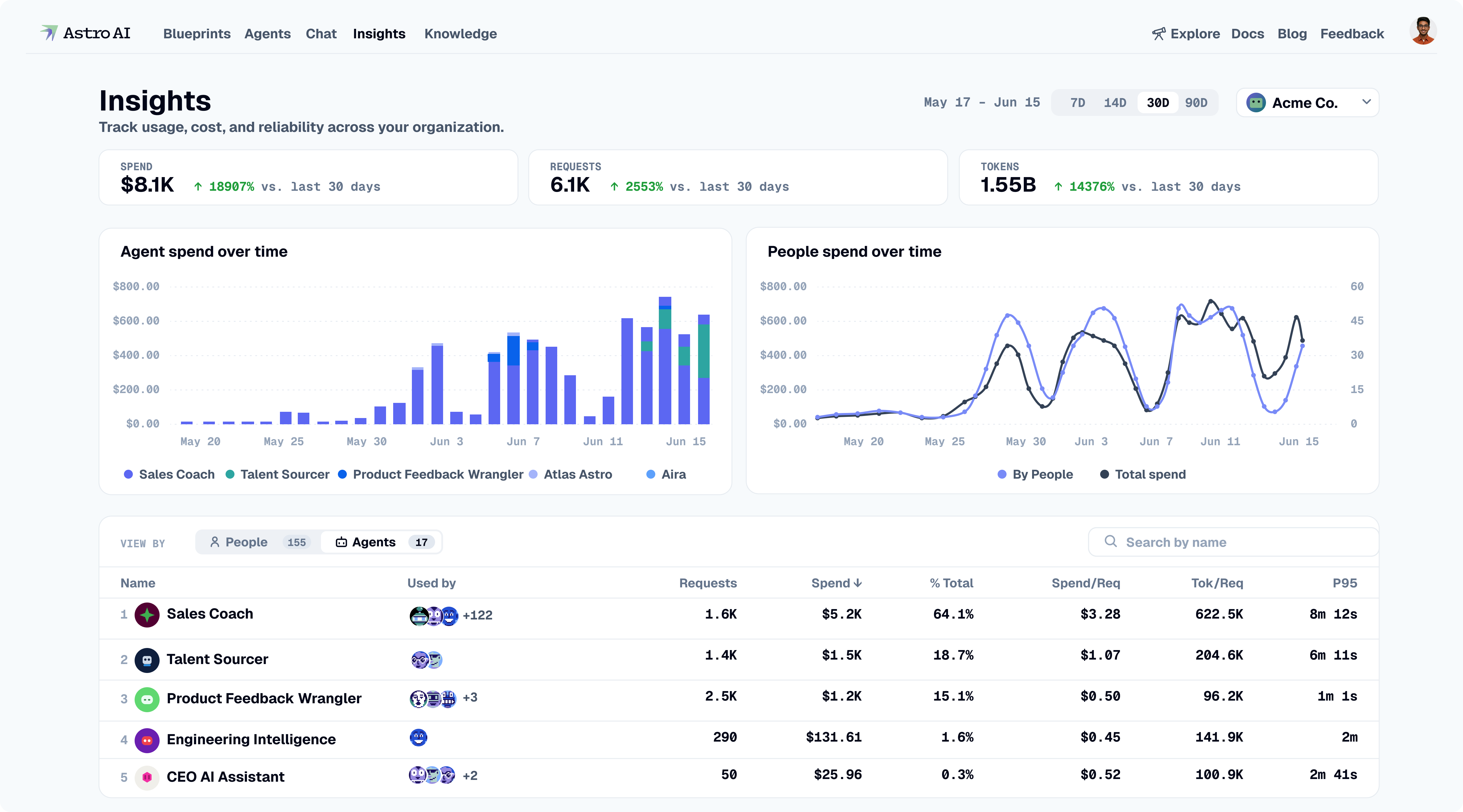Viewport: 1463px width, 812px height.
Task: Open the user profile avatar
Action: coord(1423,31)
